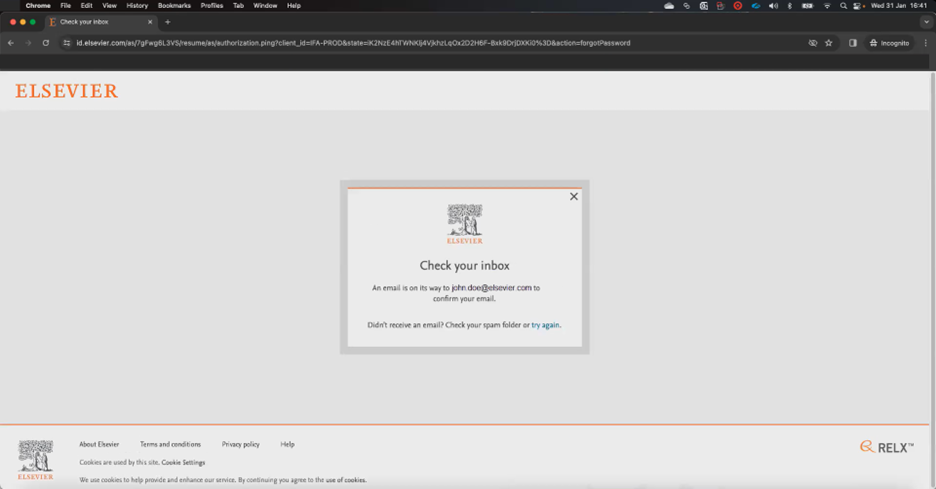Viewport: 936px width, 489px height.
Task: Bookmark this page with the star icon
Action: pyautogui.click(x=829, y=43)
